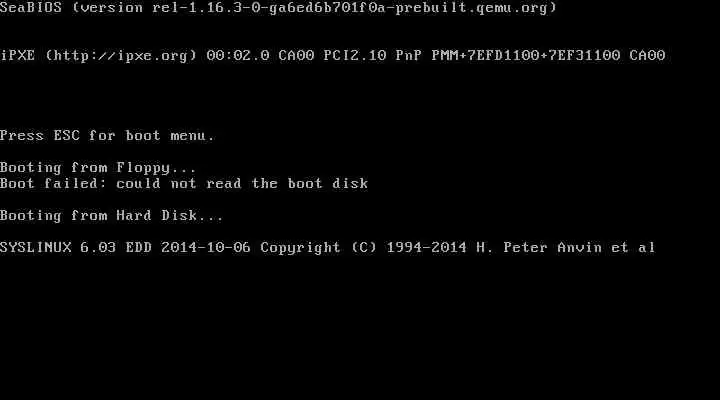Click the 'could not read the boot disk' text

tap(242, 184)
